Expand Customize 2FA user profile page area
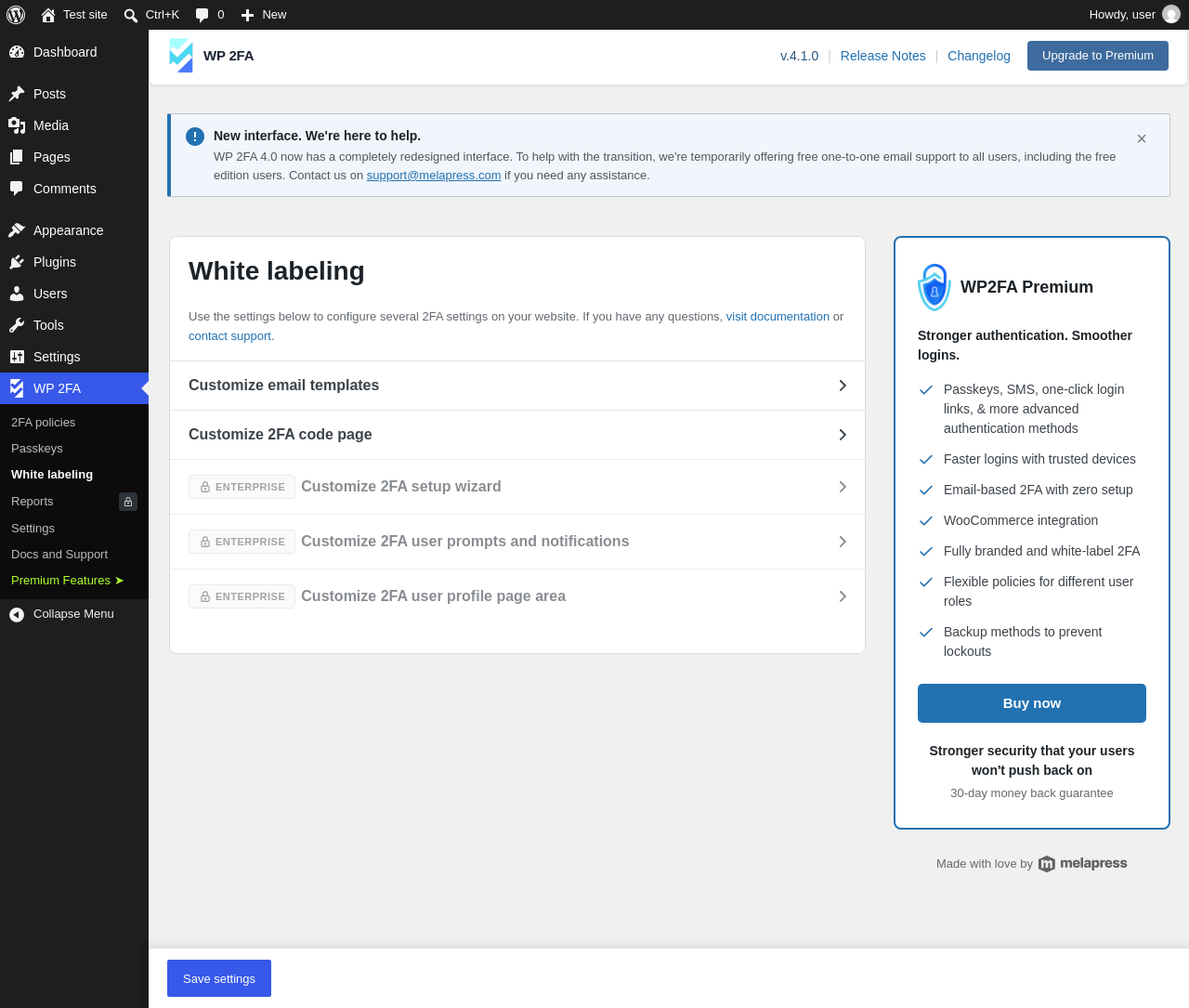Screen dimensions: 1189x1008 click(x=517, y=596)
